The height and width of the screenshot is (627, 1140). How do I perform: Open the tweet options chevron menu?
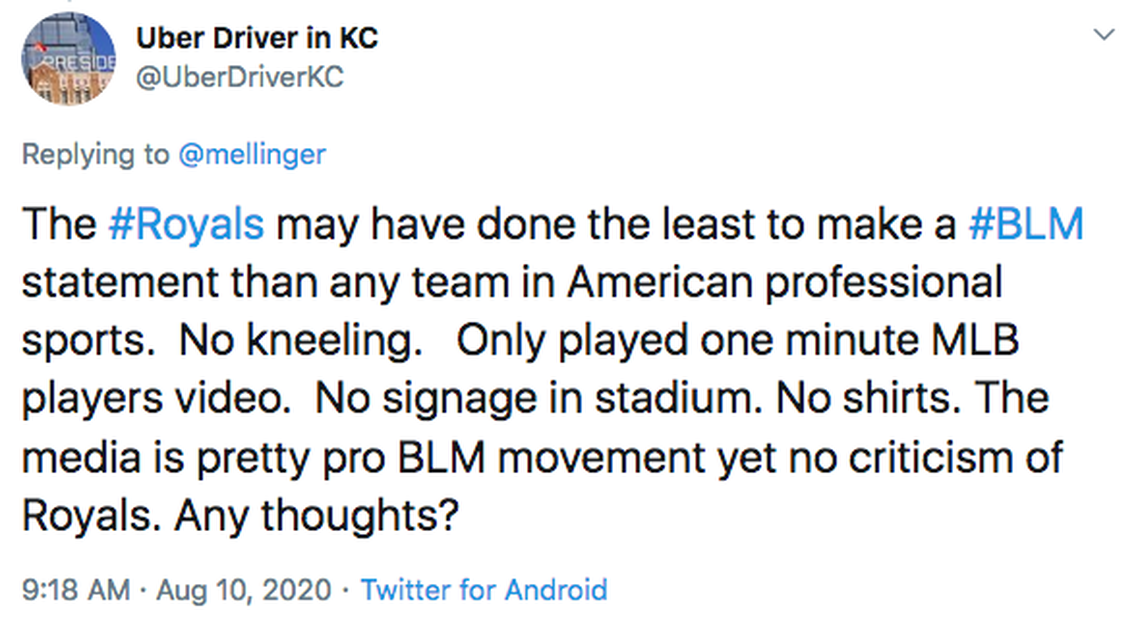(x=1103, y=36)
